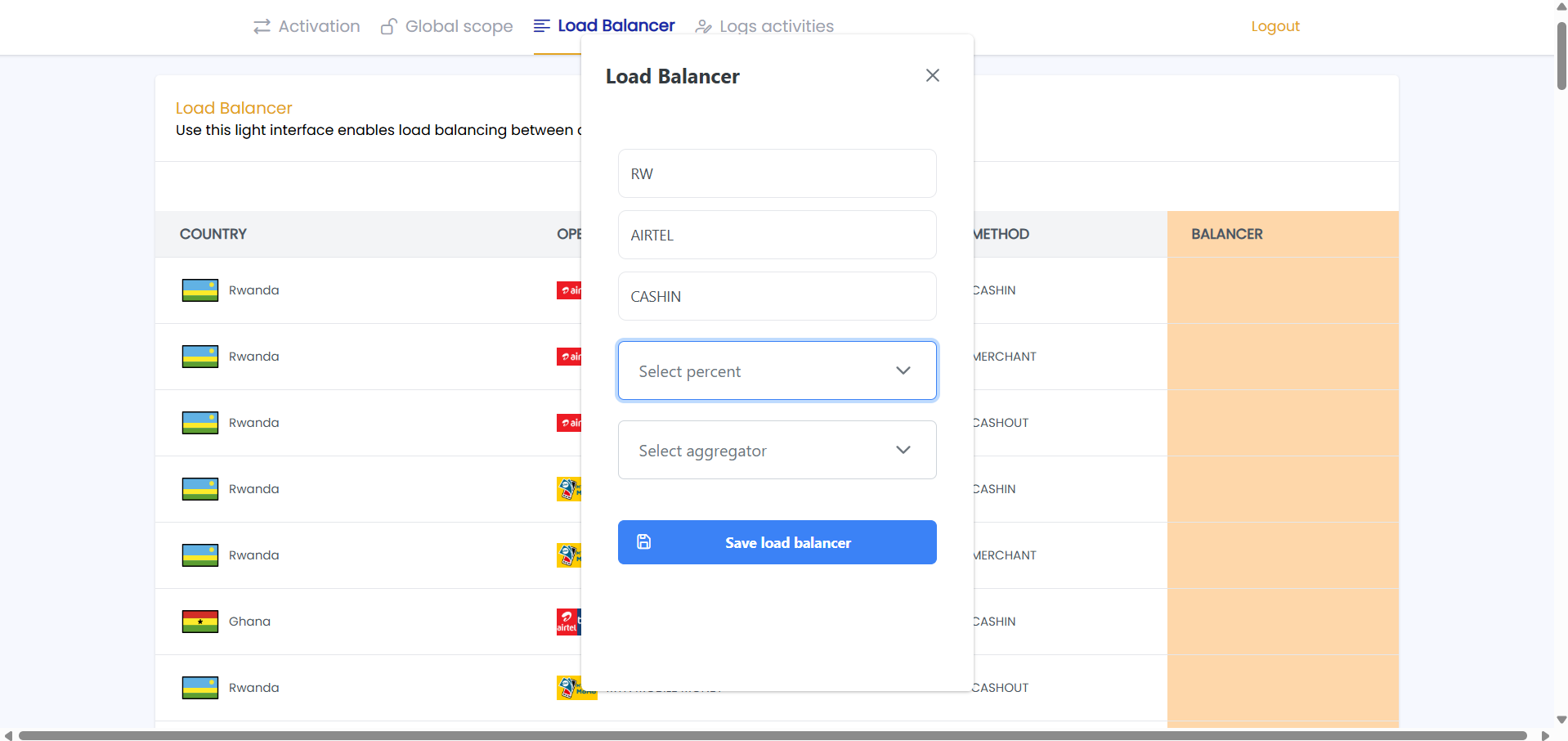Switch to the Activation tab
Viewport: 1568px width, 741px height.
point(318,26)
